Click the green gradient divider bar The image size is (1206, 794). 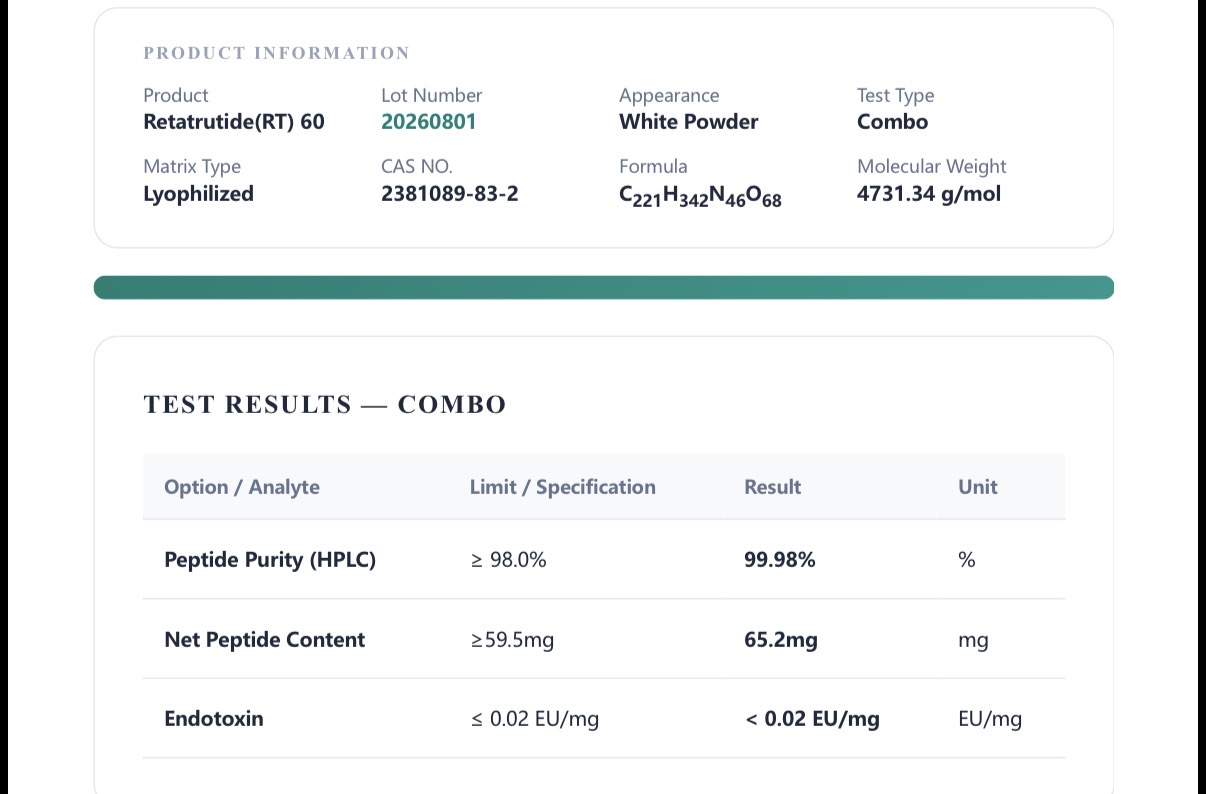[604, 288]
